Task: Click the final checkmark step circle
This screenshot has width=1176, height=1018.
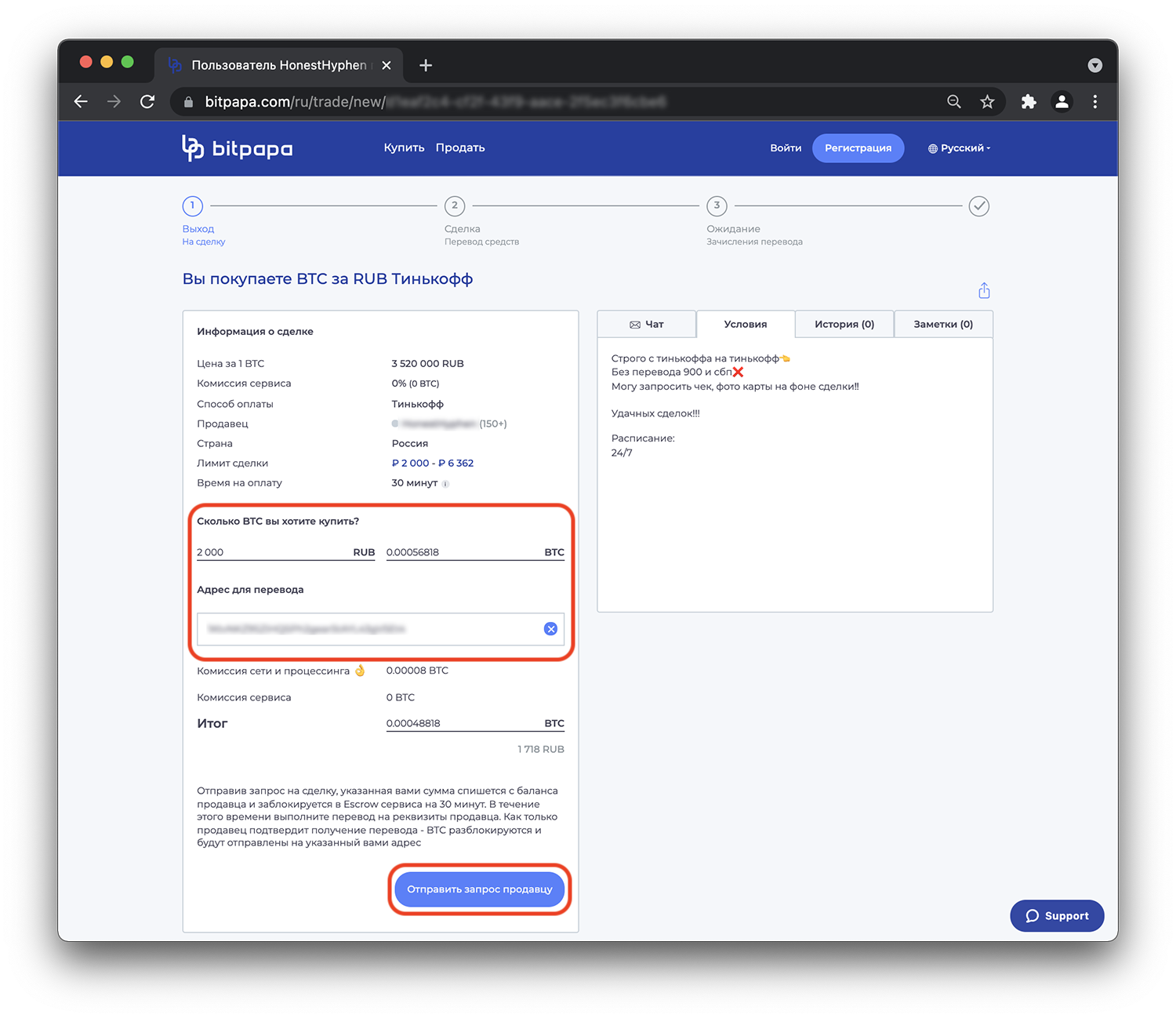Action: pyautogui.click(x=979, y=206)
